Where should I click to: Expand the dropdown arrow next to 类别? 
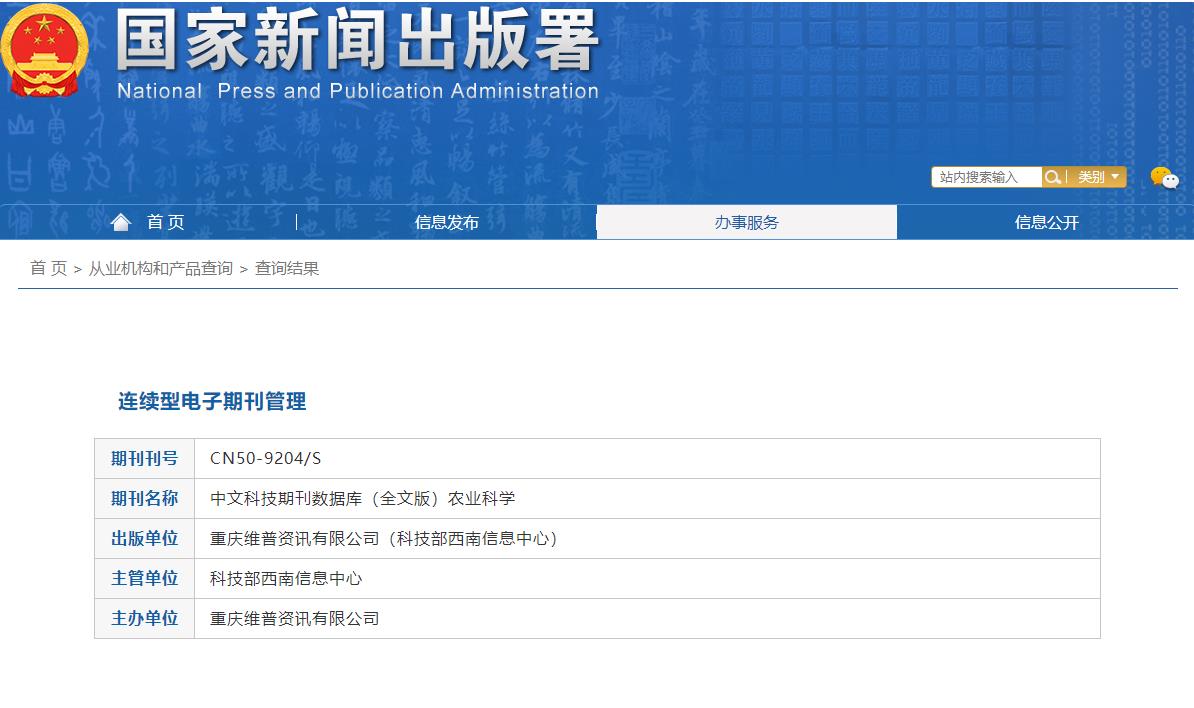tap(1114, 176)
